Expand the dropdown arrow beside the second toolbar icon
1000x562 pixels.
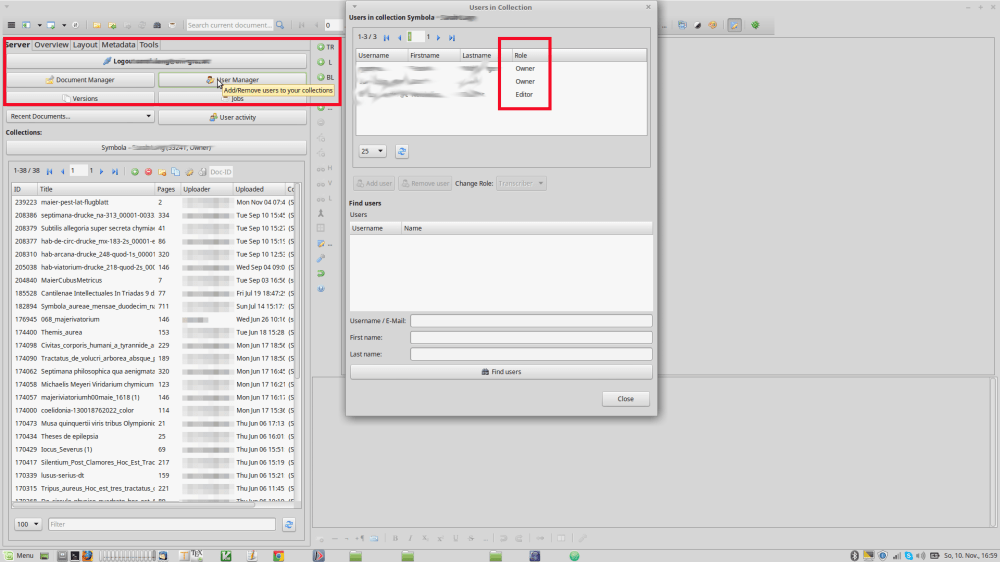pos(39,25)
